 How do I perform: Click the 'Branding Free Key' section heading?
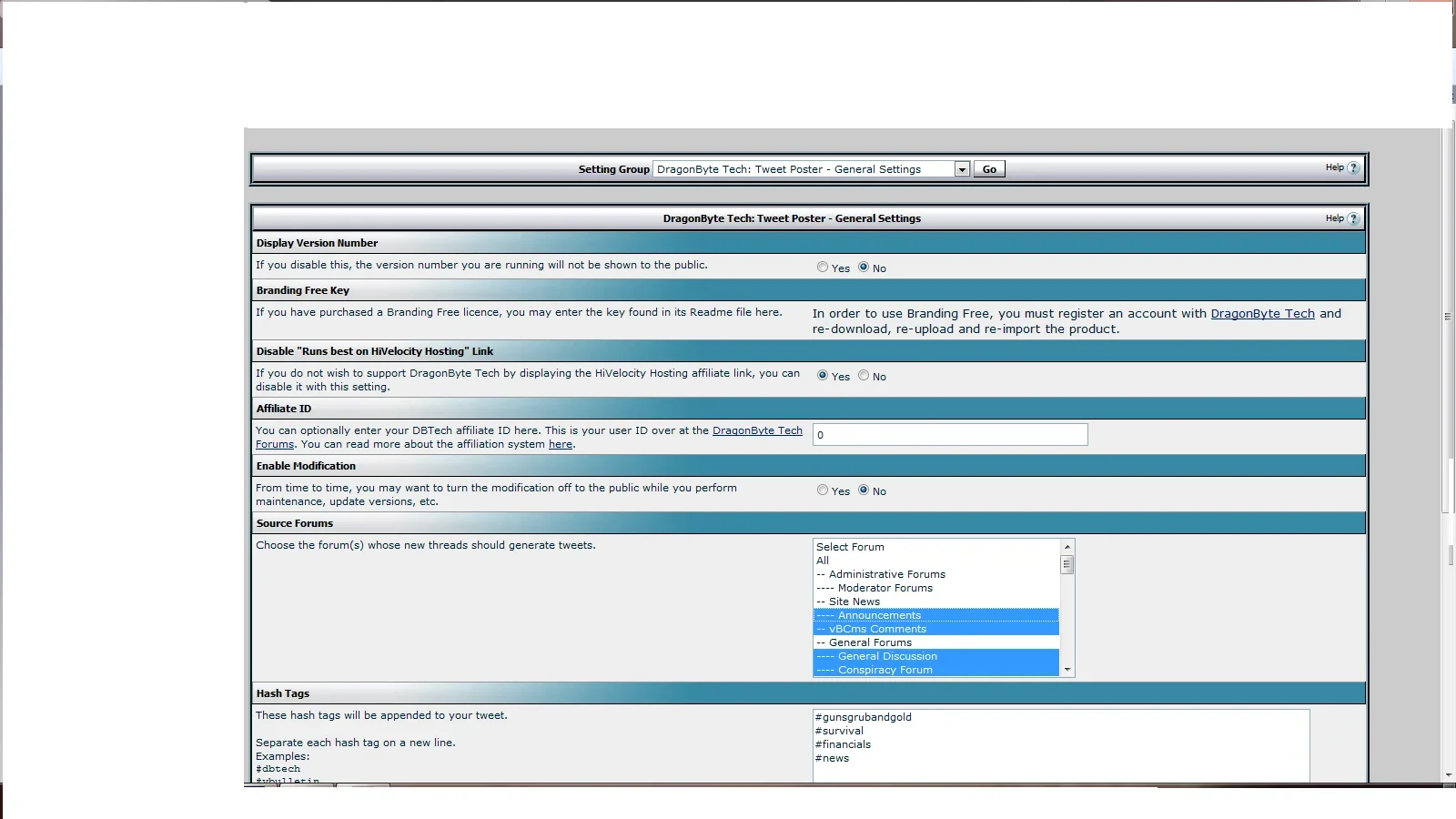click(303, 290)
